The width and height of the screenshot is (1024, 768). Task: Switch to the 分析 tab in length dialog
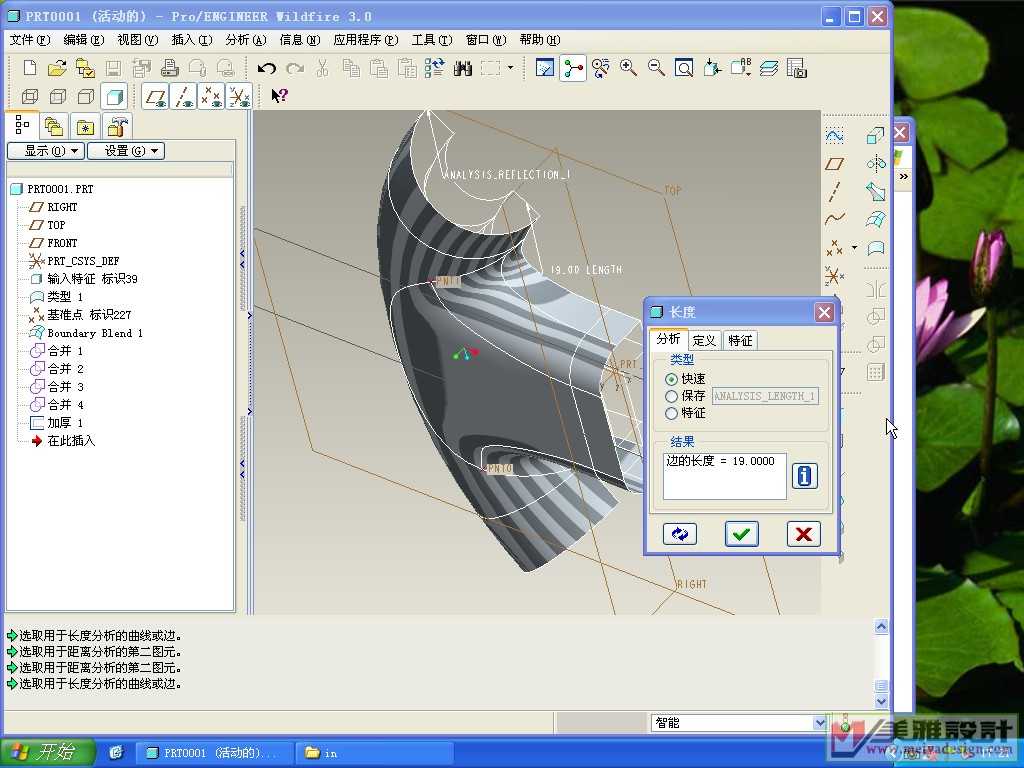(668, 339)
